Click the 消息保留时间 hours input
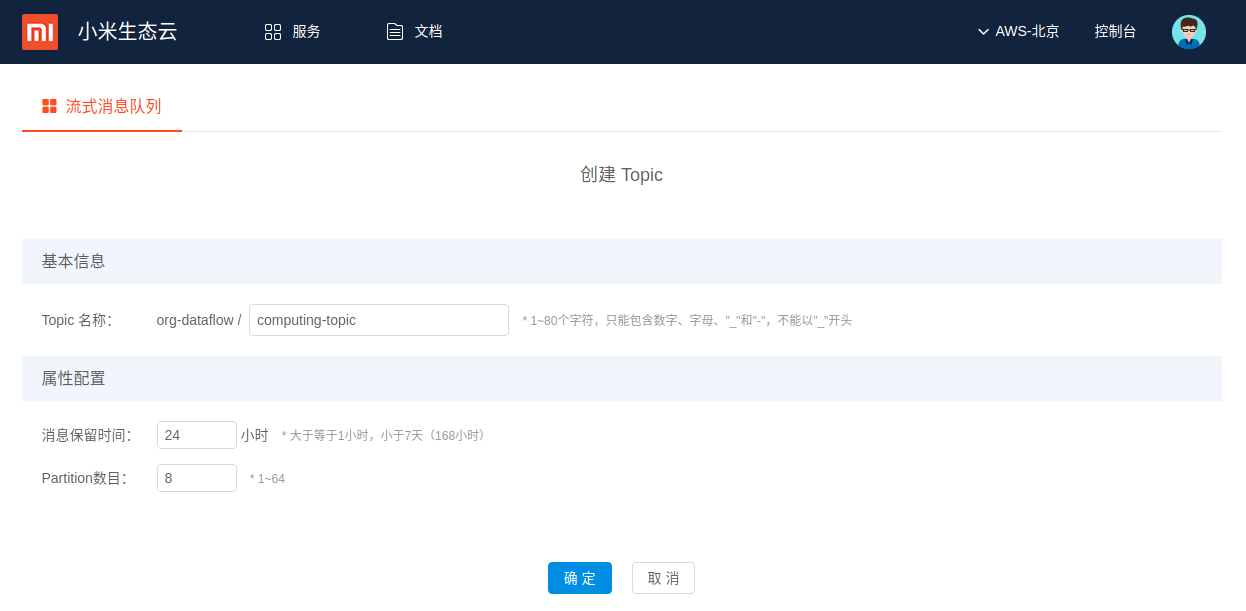Screen dimensions: 1246x611 pos(196,435)
